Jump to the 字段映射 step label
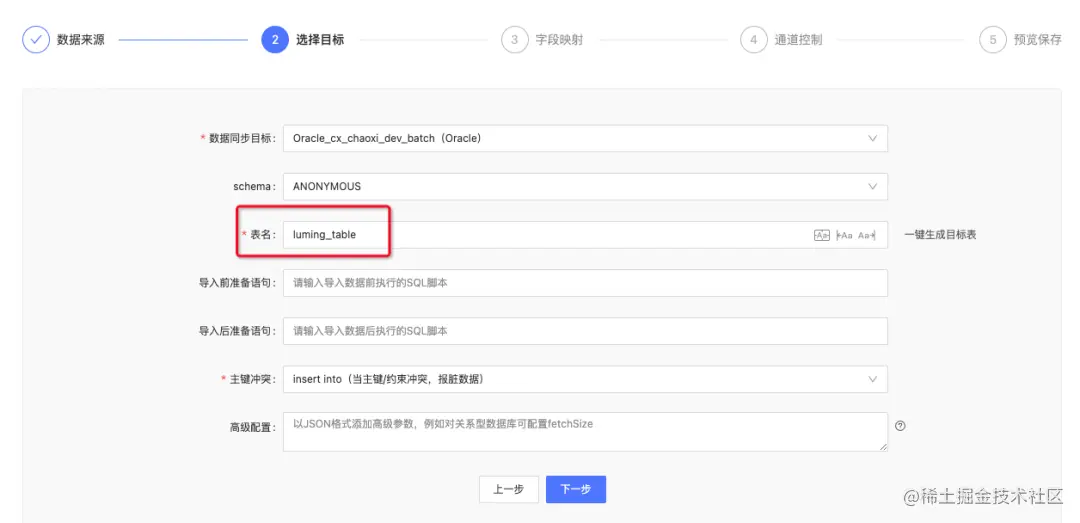Viewport: 1080px width, 523px height. 559,40
